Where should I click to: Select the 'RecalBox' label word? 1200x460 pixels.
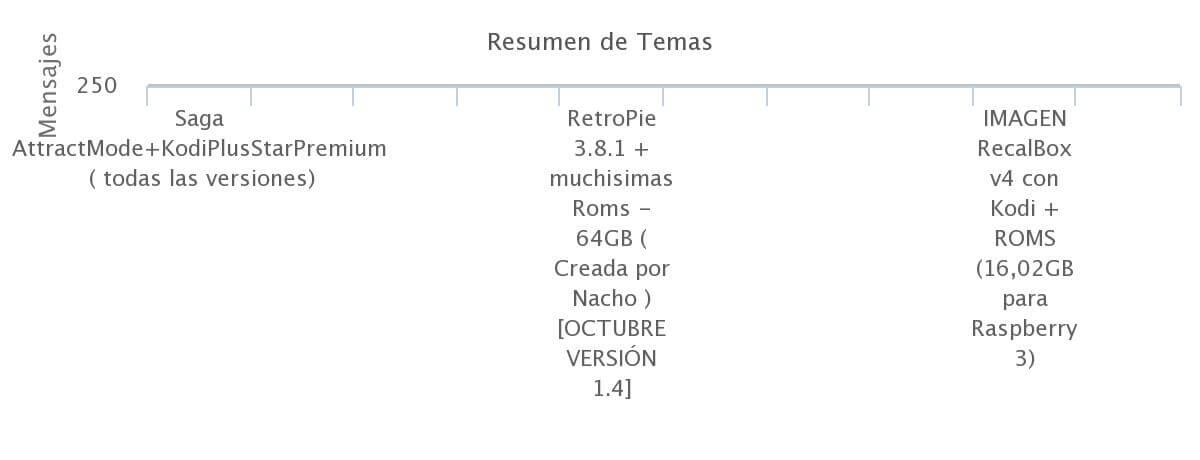(1024, 149)
